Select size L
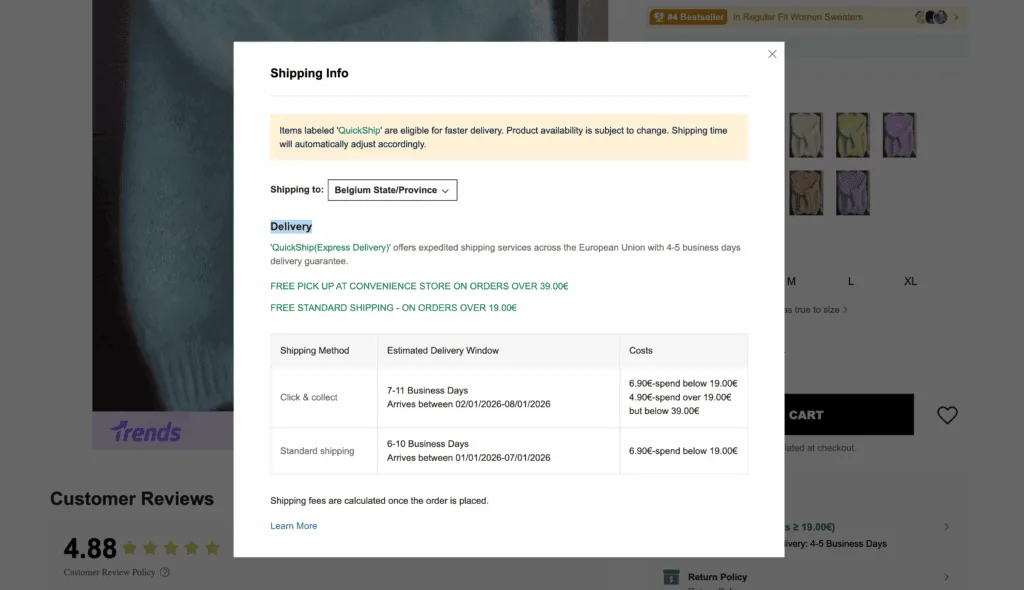Screen dimensions: 1024x590 tap(851, 281)
